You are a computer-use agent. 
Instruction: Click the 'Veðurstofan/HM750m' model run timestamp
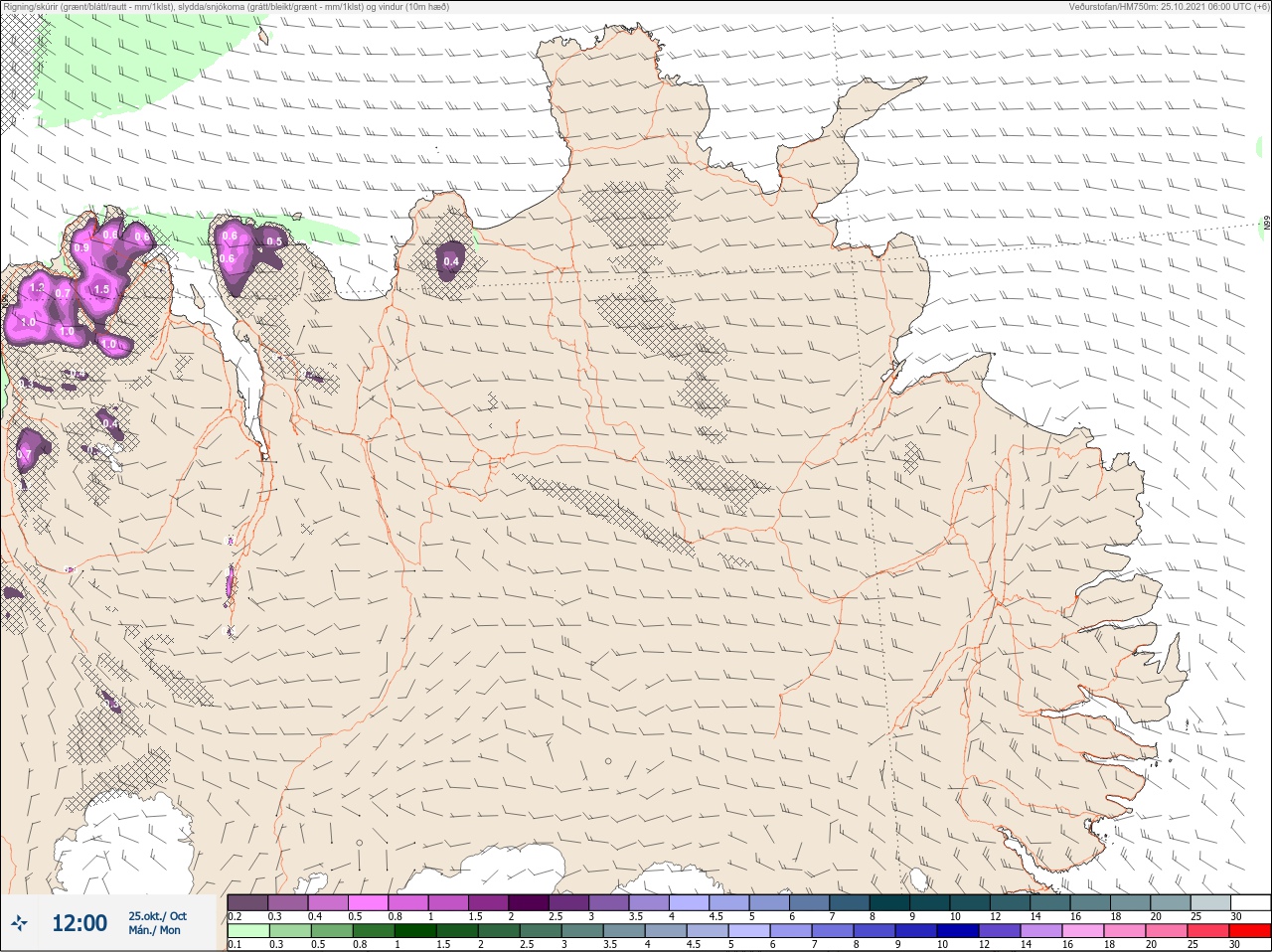pyautogui.click(x=1169, y=6)
